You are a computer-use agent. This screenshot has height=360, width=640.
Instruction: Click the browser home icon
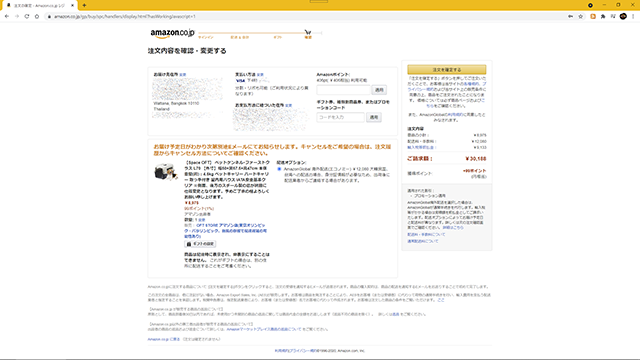37,16
